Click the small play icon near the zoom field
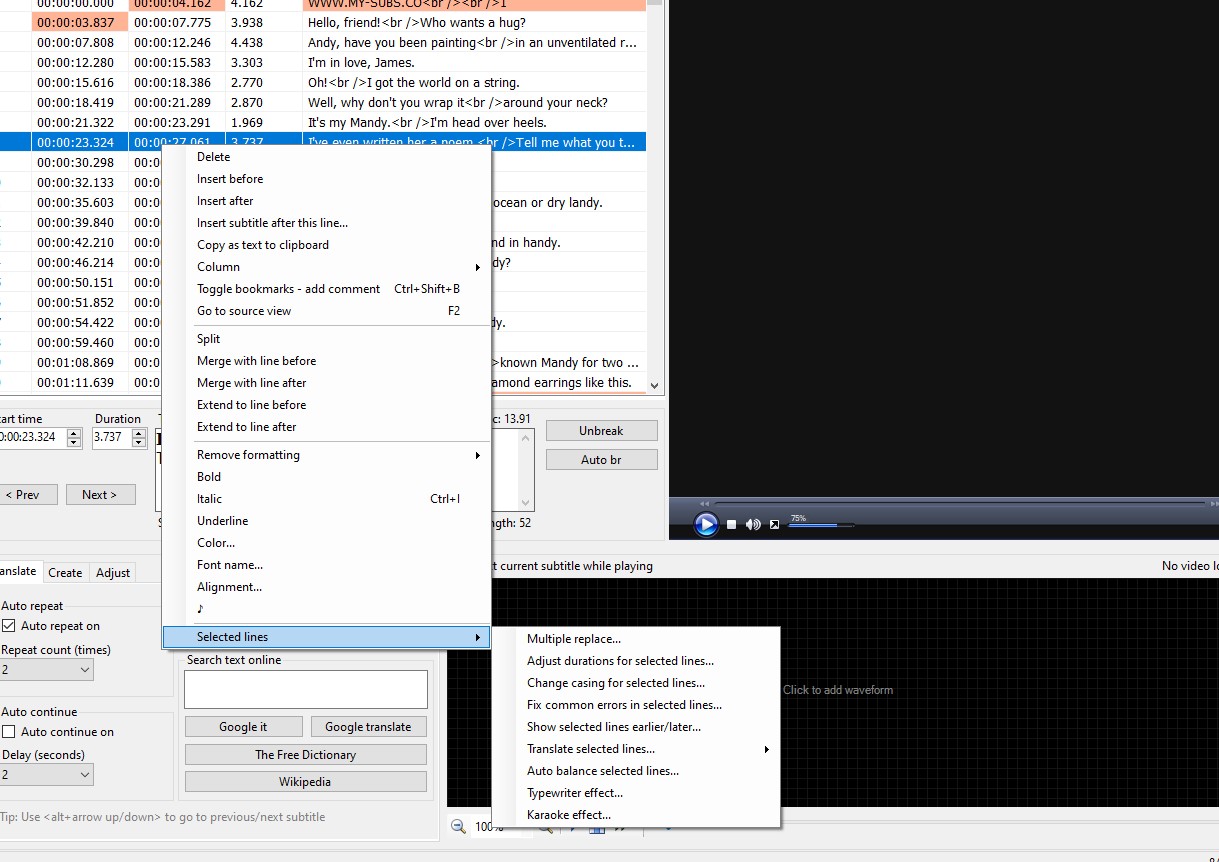 (x=573, y=829)
